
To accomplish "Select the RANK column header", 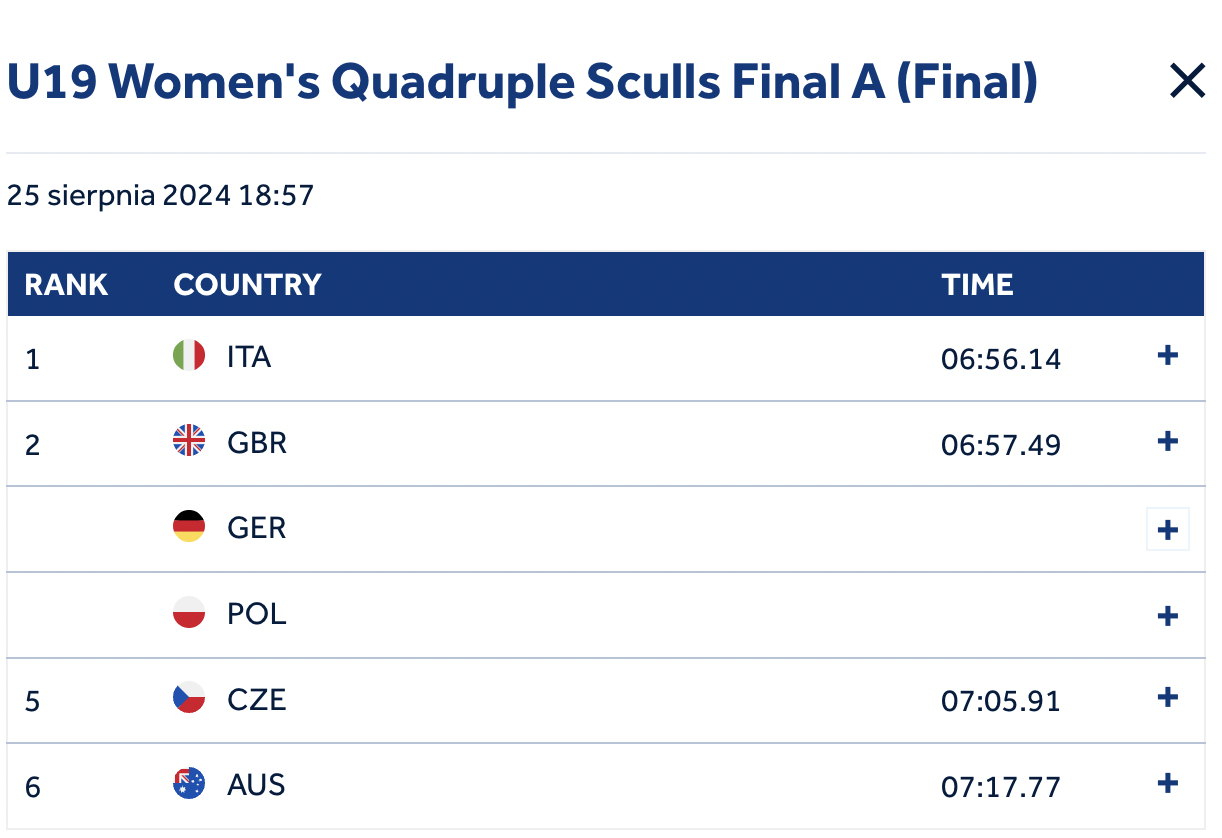I will click(x=66, y=285).
